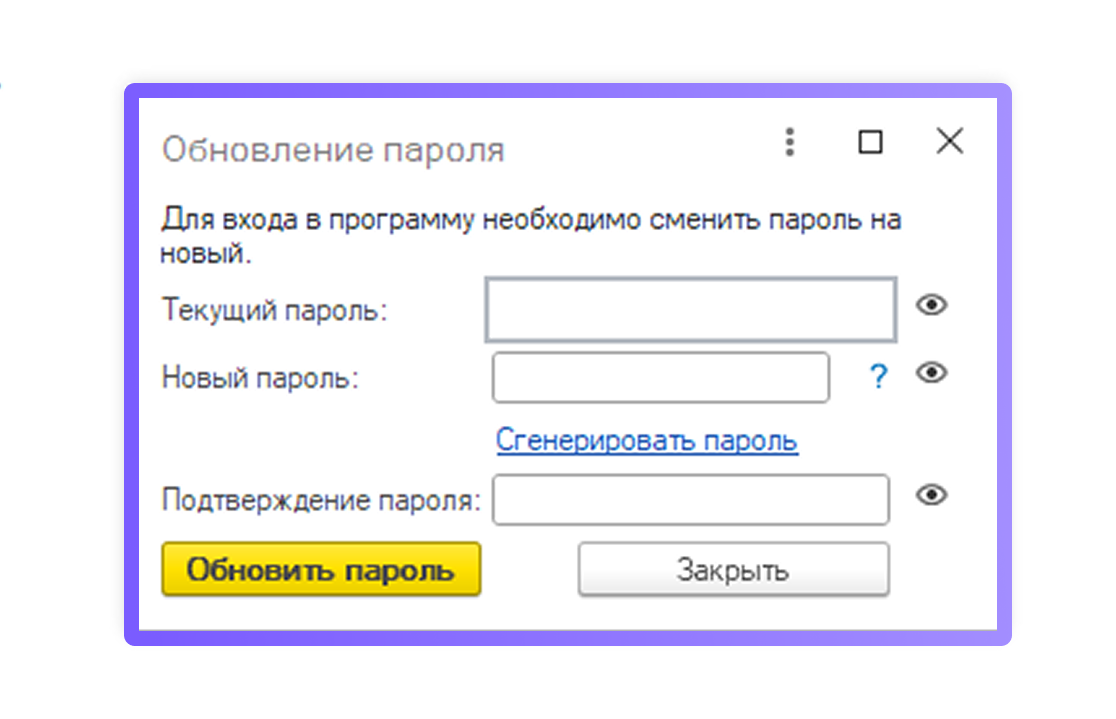Click the Текущий пароль: label text
This screenshot has height=719, width=1116.
click(274, 310)
